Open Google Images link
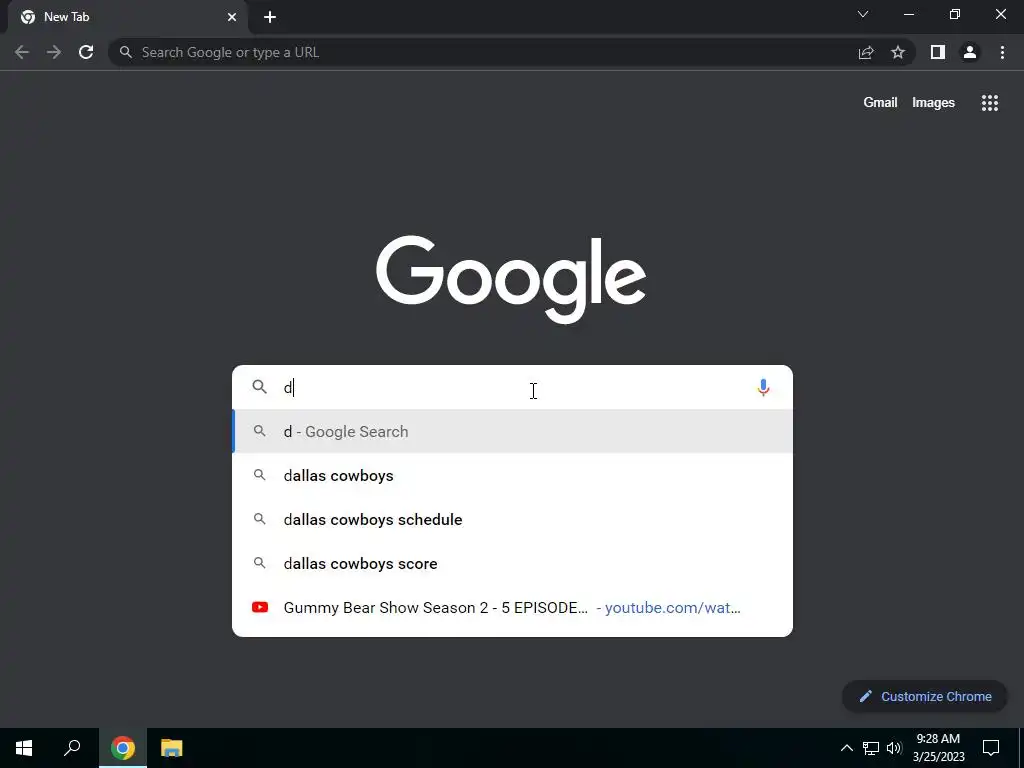 933,103
